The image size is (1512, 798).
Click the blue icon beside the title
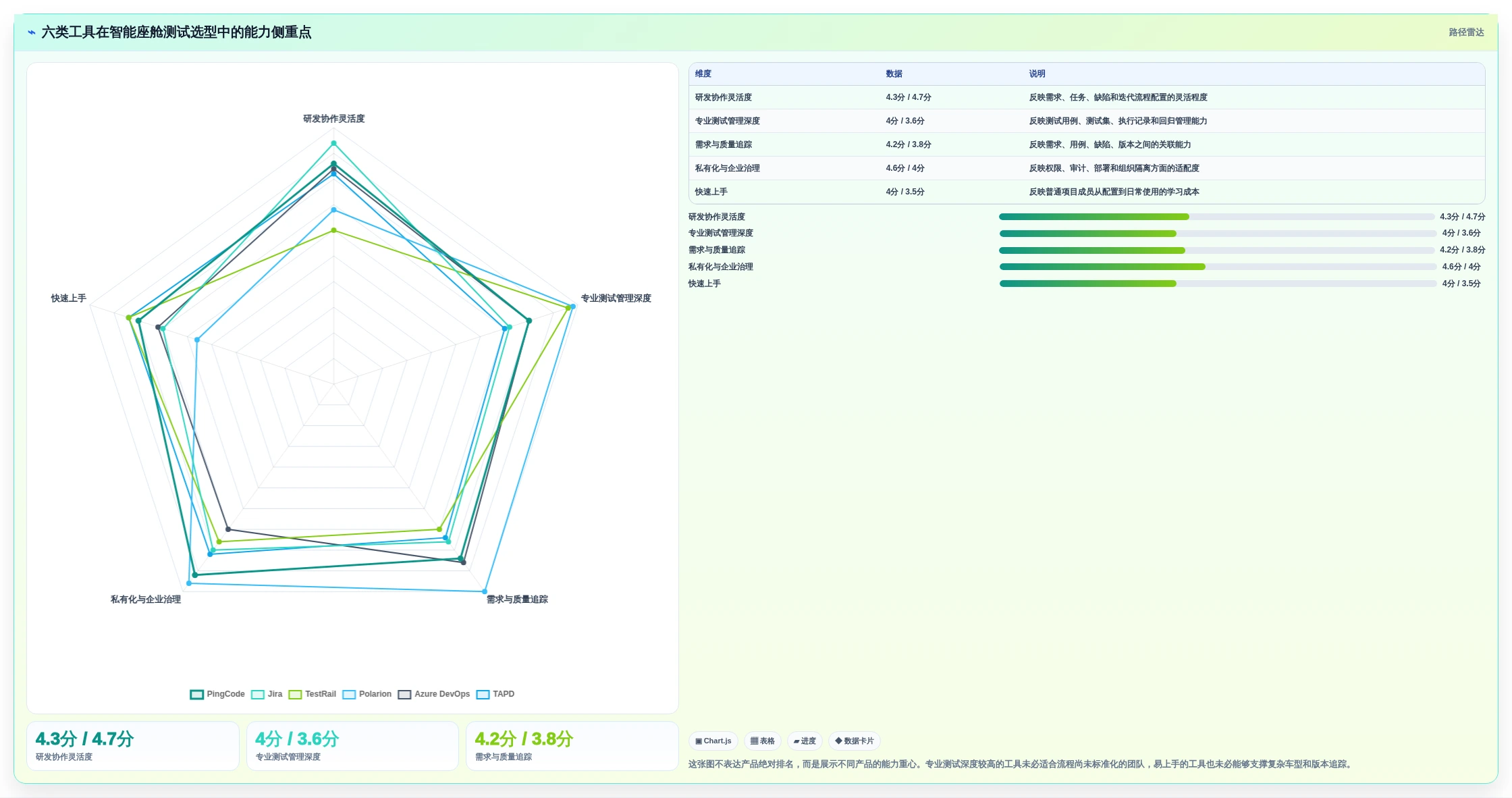pyautogui.click(x=31, y=32)
